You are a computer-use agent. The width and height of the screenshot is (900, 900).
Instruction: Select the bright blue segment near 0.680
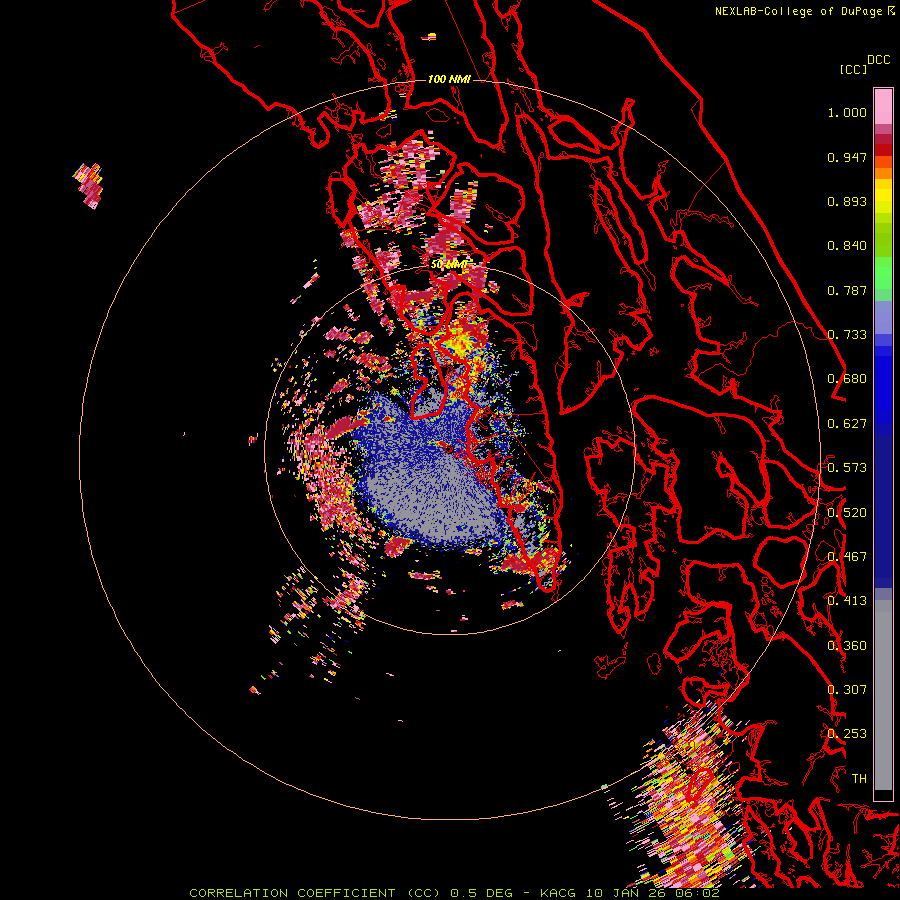coord(883,389)
